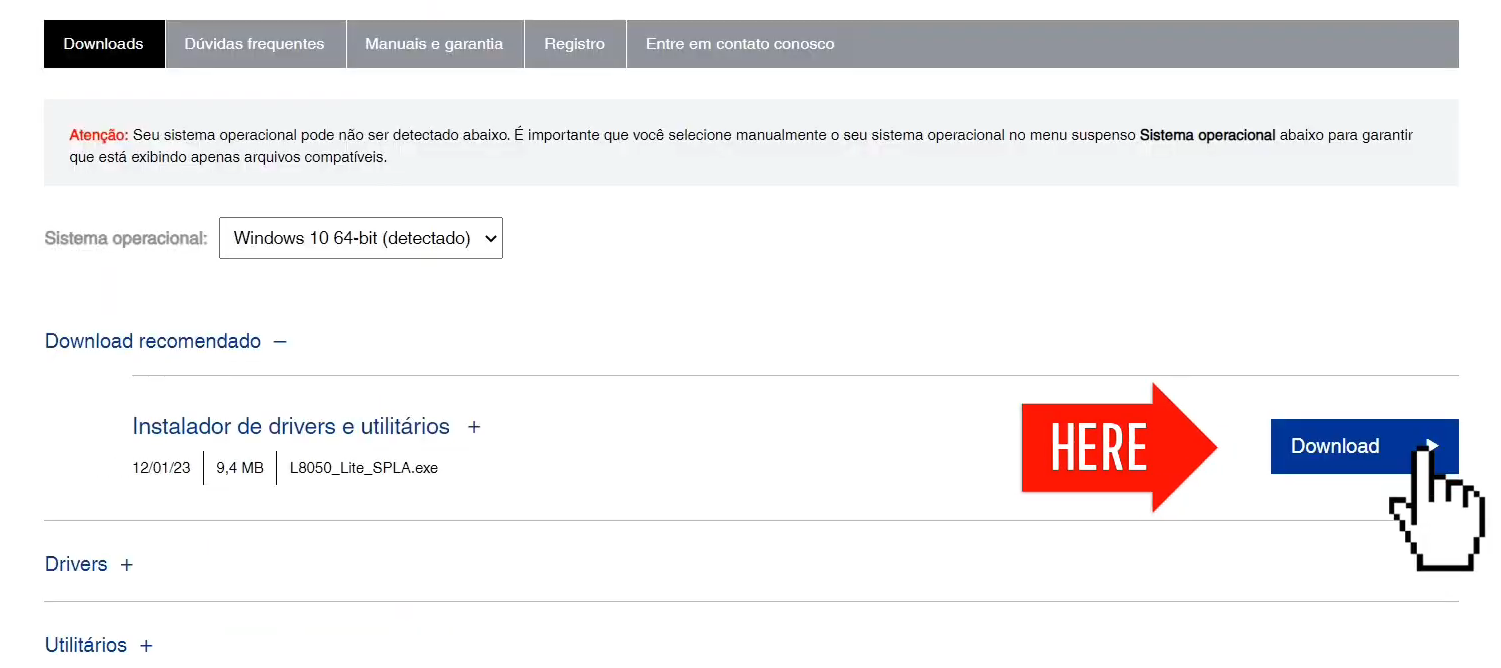This screenshot has height=668, width=1501.
Task: Expand the Utilitários section heading
Action: point(86,646)
